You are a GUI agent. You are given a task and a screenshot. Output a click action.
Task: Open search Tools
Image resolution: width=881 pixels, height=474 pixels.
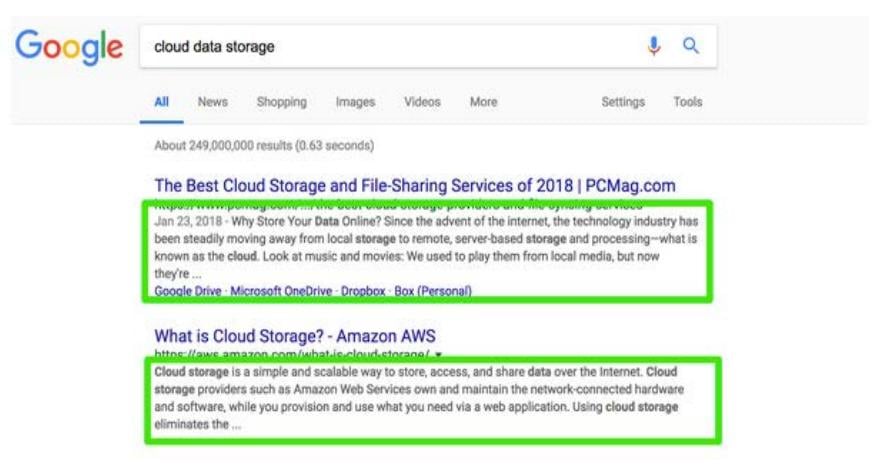point(688,102)
